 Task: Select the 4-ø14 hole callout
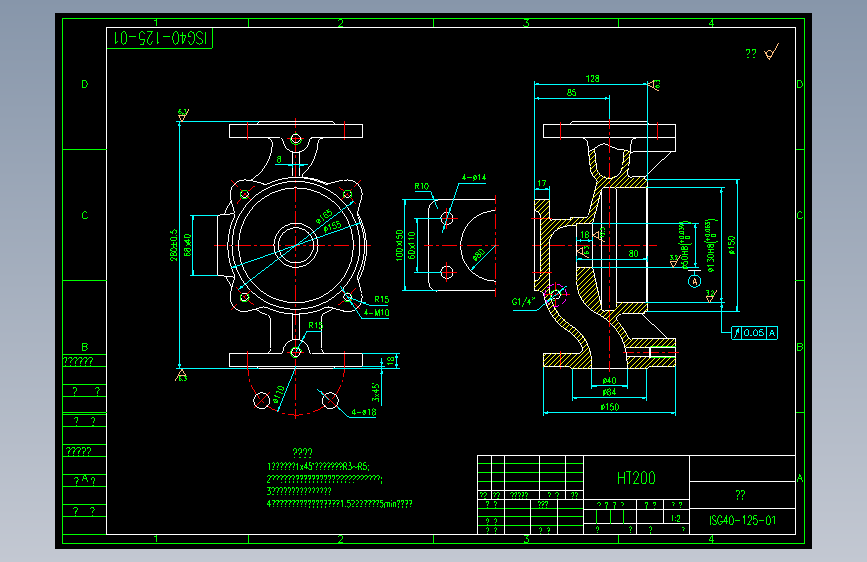(474, 178)
